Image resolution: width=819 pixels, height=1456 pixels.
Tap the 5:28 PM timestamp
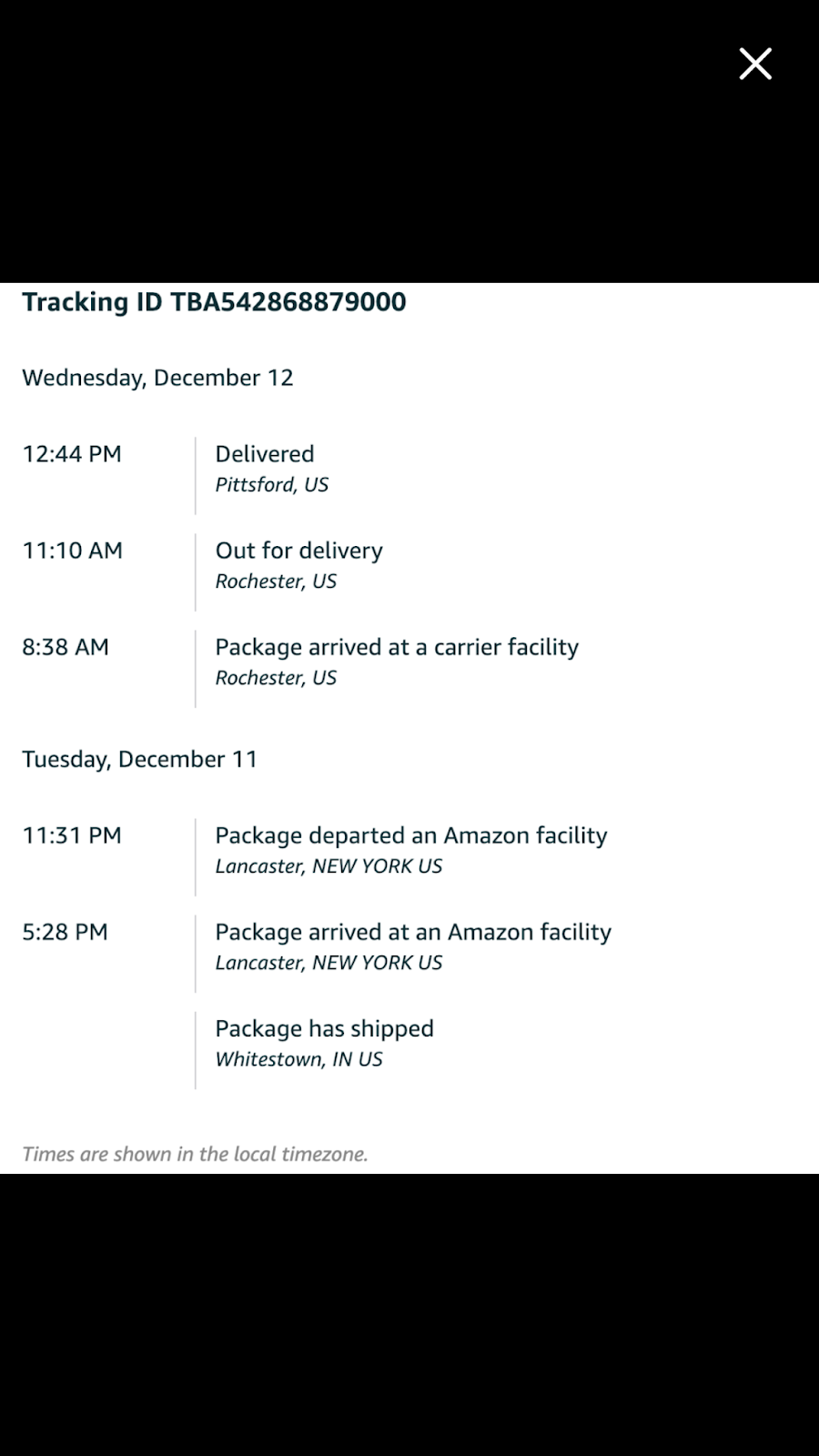pyautogui.click(x=65, y=932)
